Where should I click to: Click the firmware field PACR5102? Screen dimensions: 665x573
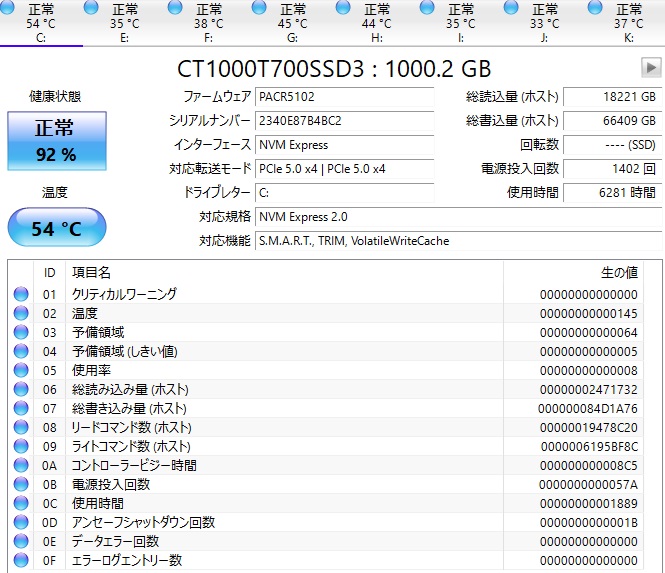344,97
